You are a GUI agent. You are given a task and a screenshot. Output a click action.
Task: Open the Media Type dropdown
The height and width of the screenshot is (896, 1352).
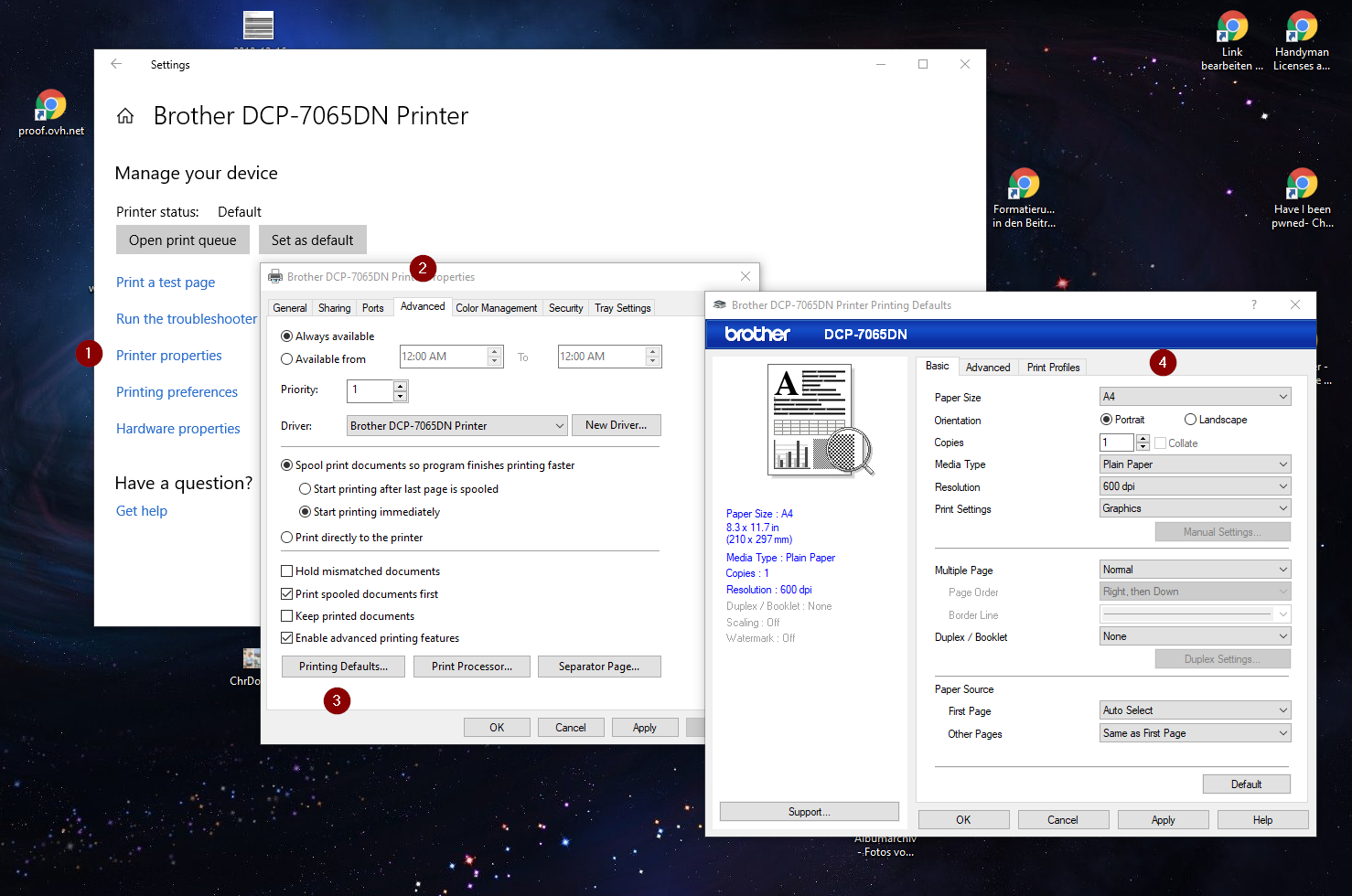[1195, 464]
